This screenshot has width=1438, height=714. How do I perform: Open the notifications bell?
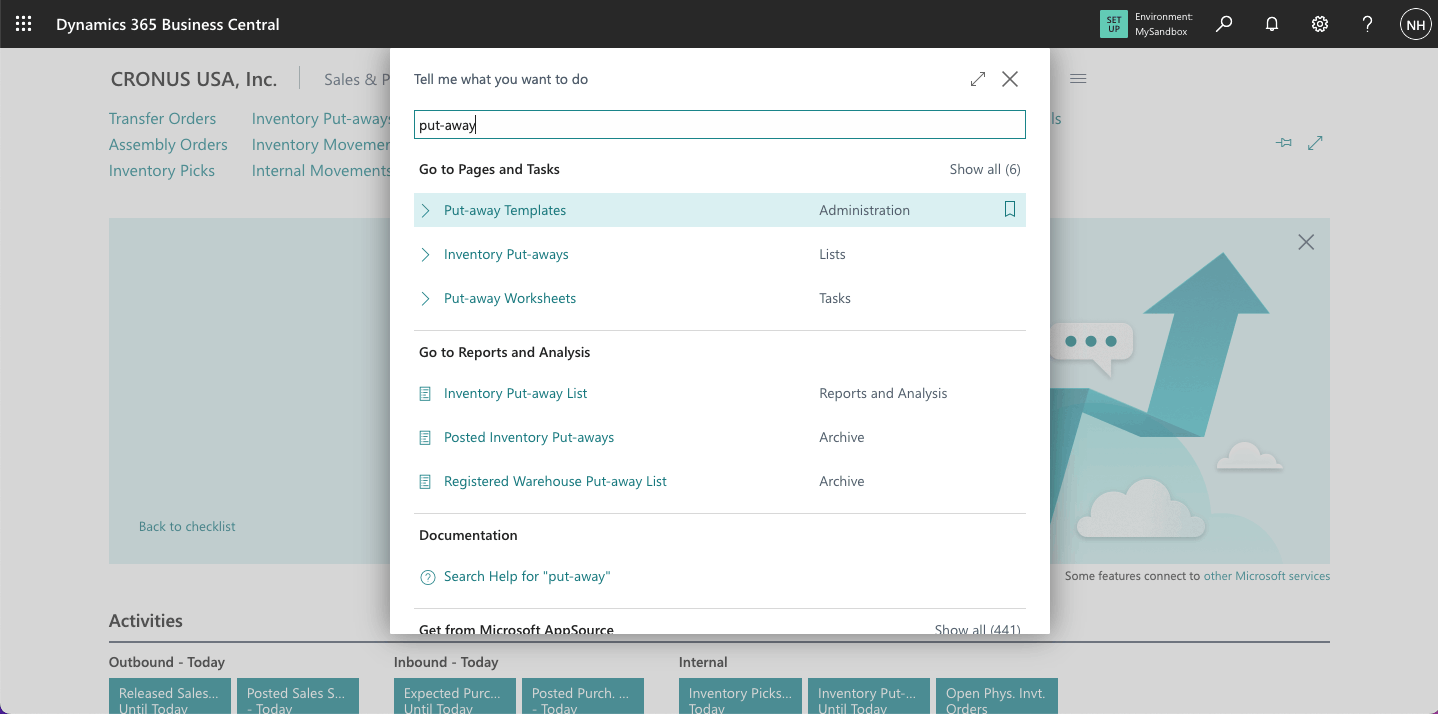(x=1272, y=24)
